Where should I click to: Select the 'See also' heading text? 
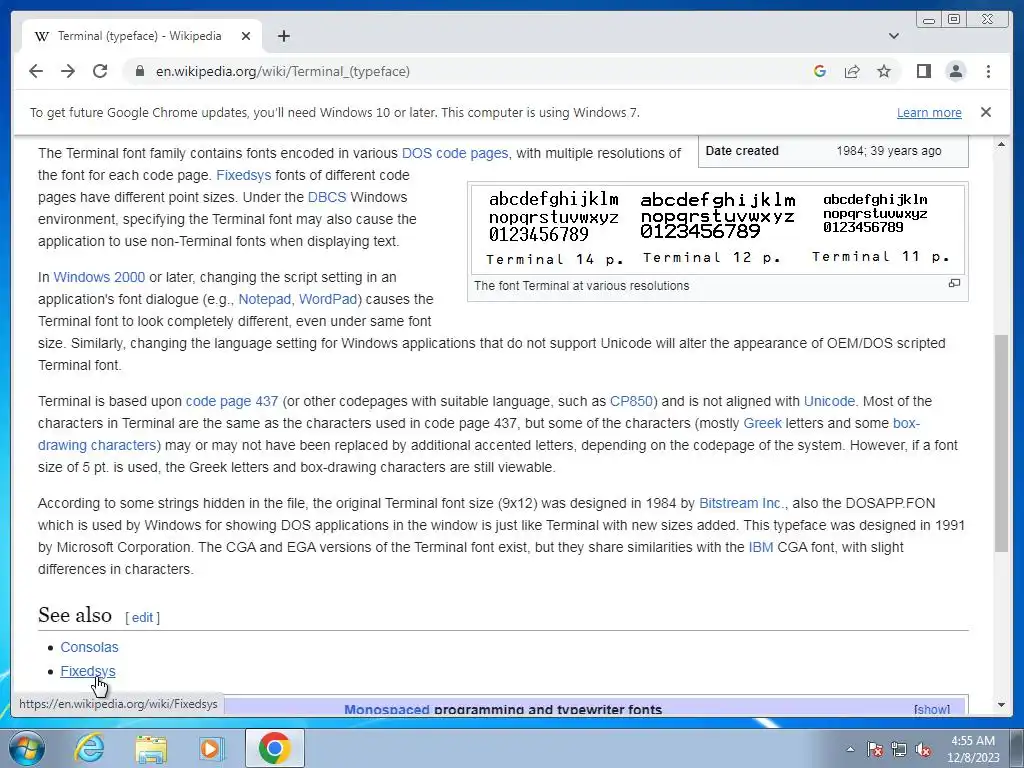74,615
